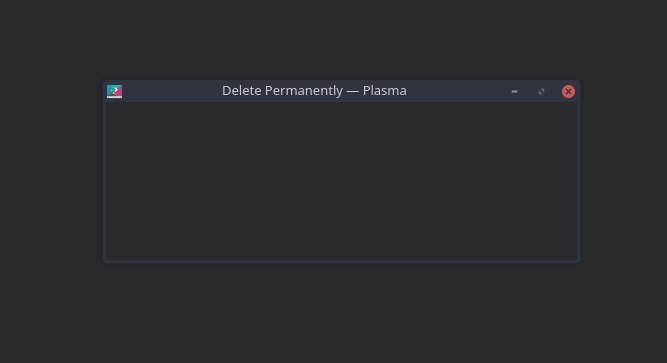Click the word "Plasma" in the window title
The width and height of the screenshot is (667, 363).
point(385,91)
